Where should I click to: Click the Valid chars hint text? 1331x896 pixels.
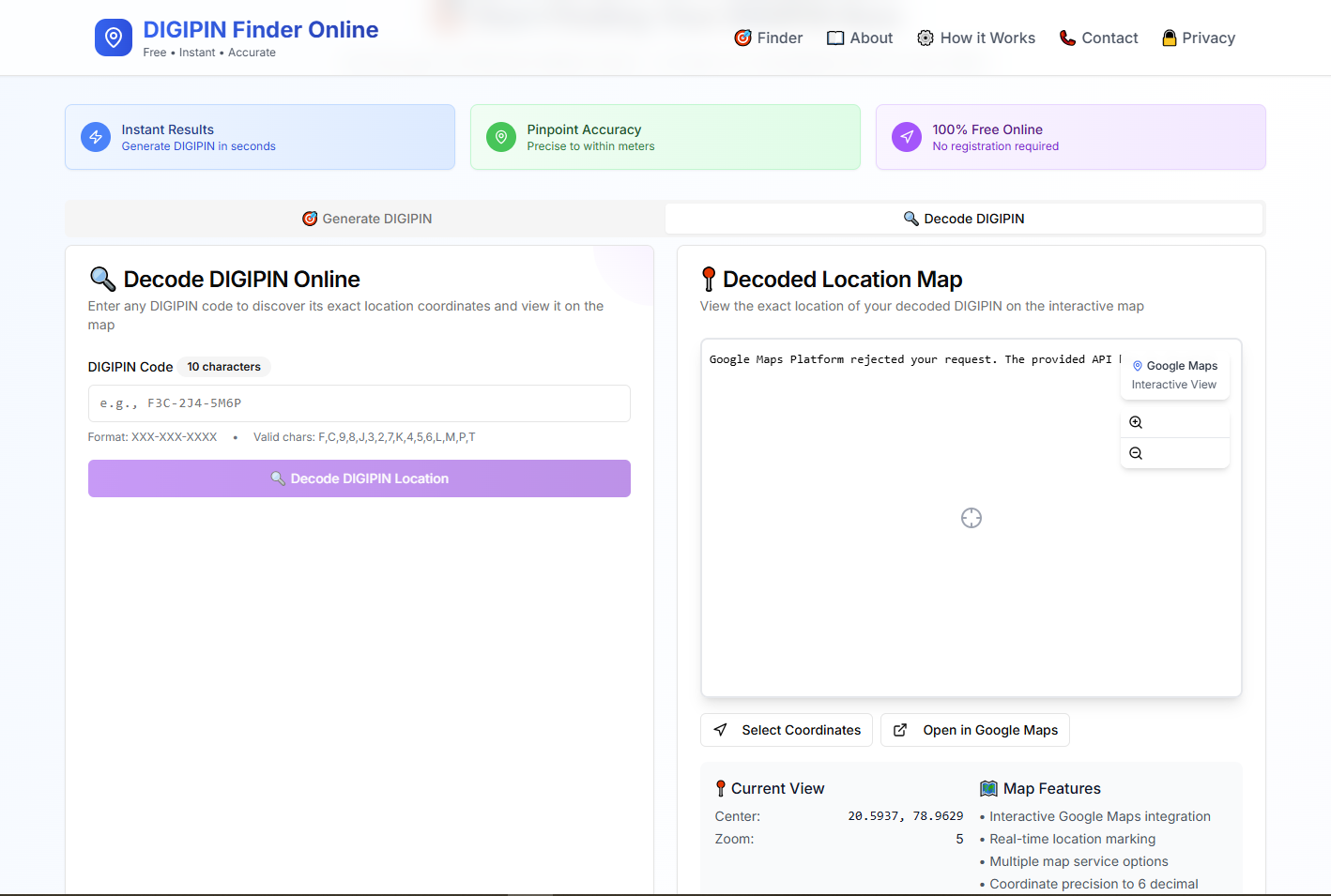(x=364, y=437)
